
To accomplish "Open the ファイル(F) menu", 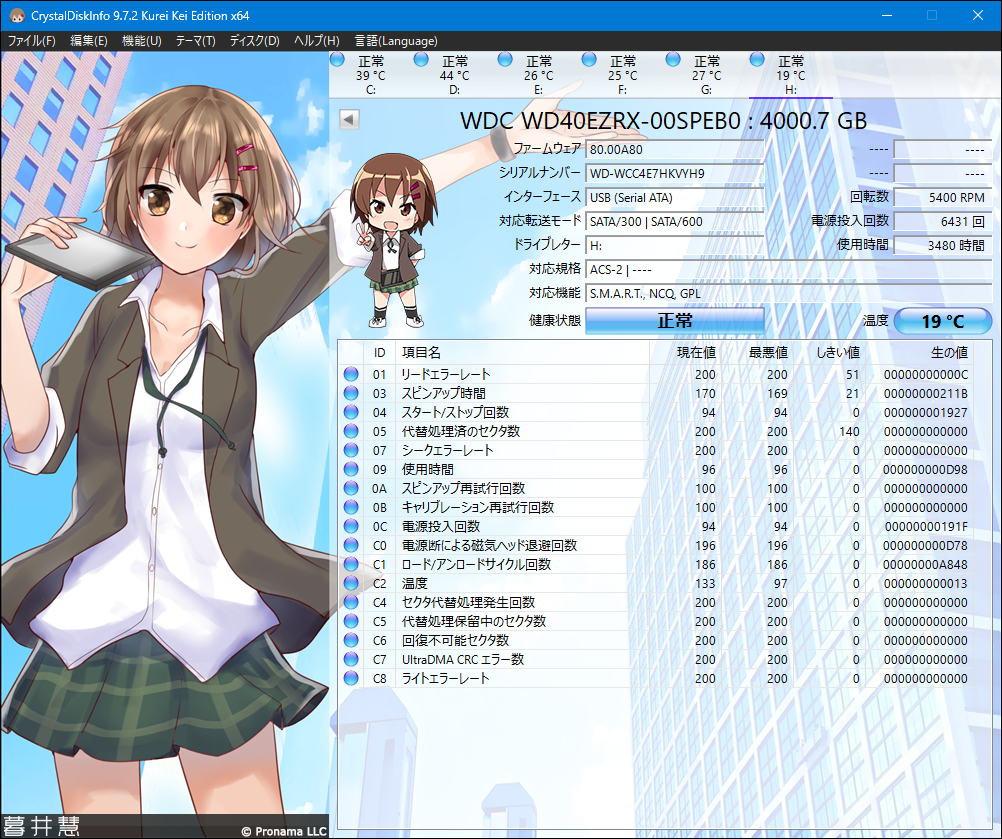I will pos(32,41).
